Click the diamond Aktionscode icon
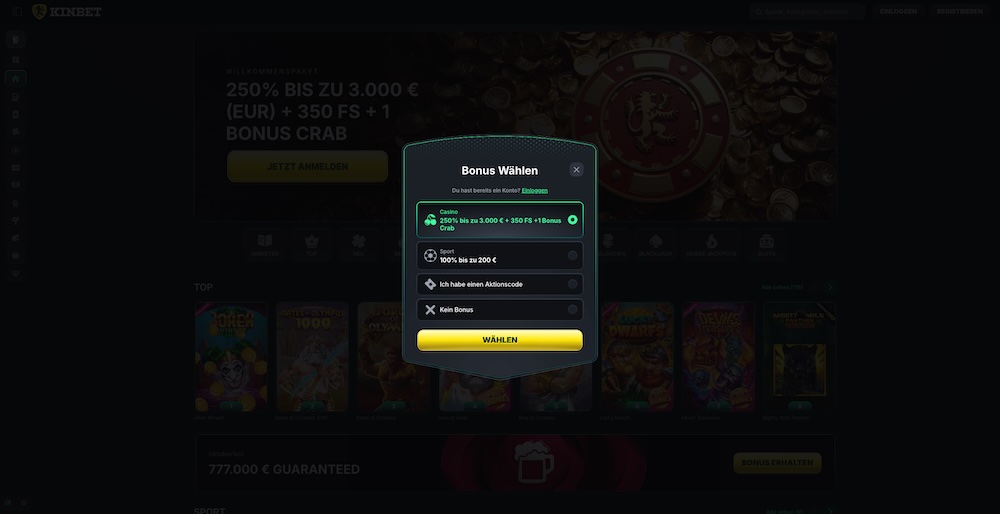Image resolution: width=1000 pixels, height=514 pixels. coord(430,284)
